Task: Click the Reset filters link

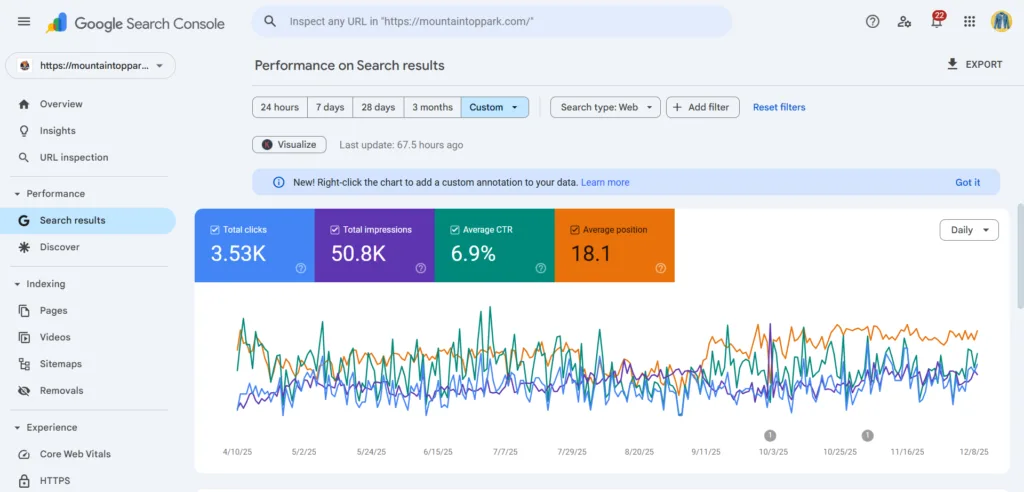Action: tap(778, 107)
